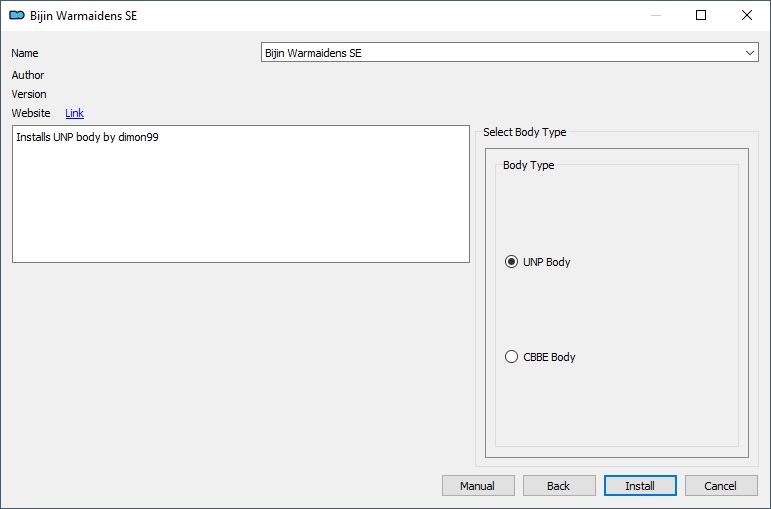This screenshot has height=509, width=771.
Task: Click the Website label
Action: point(31,113)
